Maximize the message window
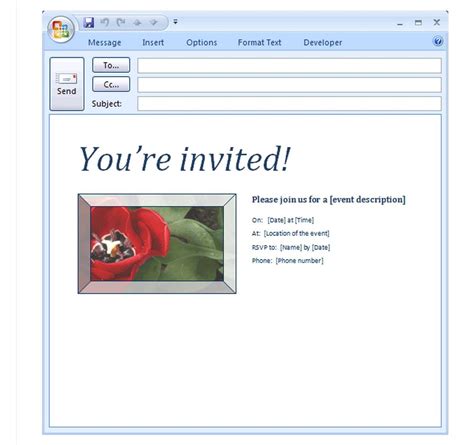 (418, 23)
